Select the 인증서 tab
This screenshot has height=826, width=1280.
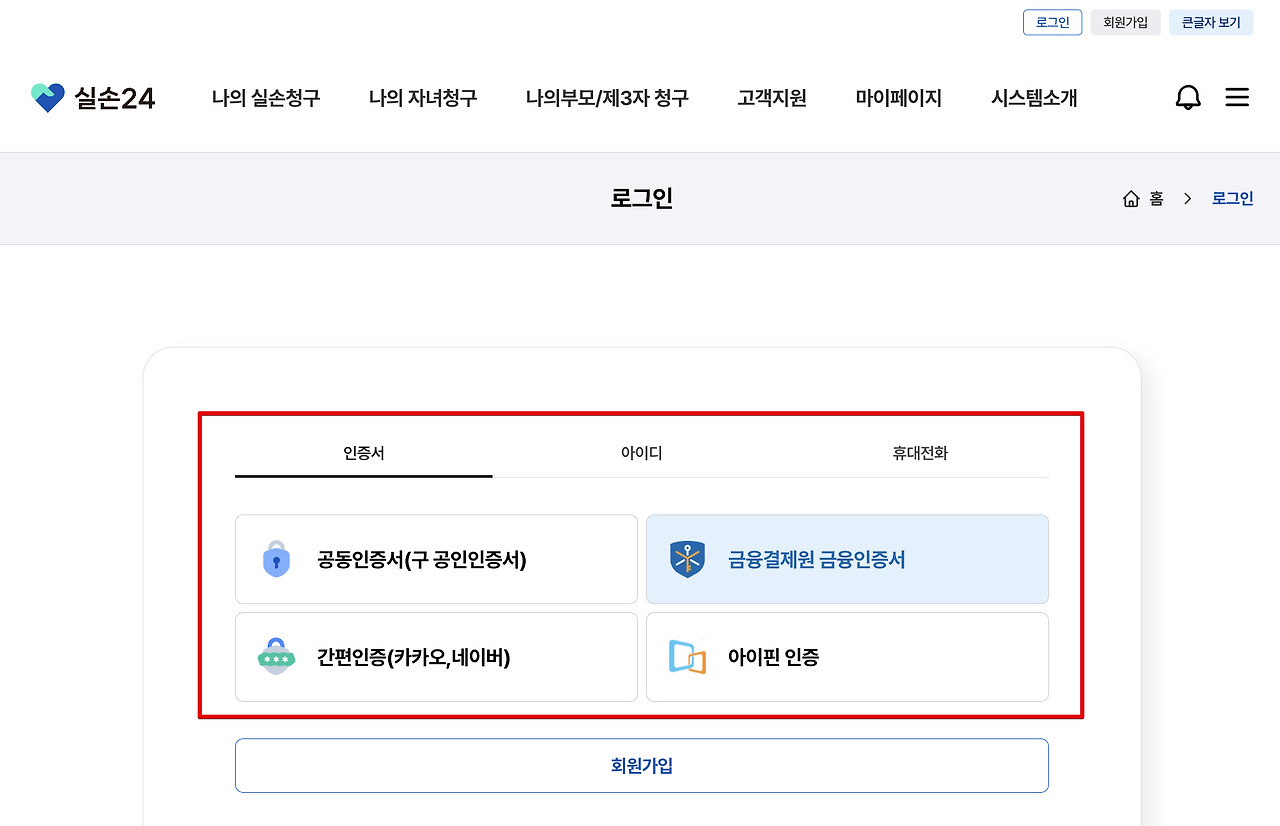[363, 453]
